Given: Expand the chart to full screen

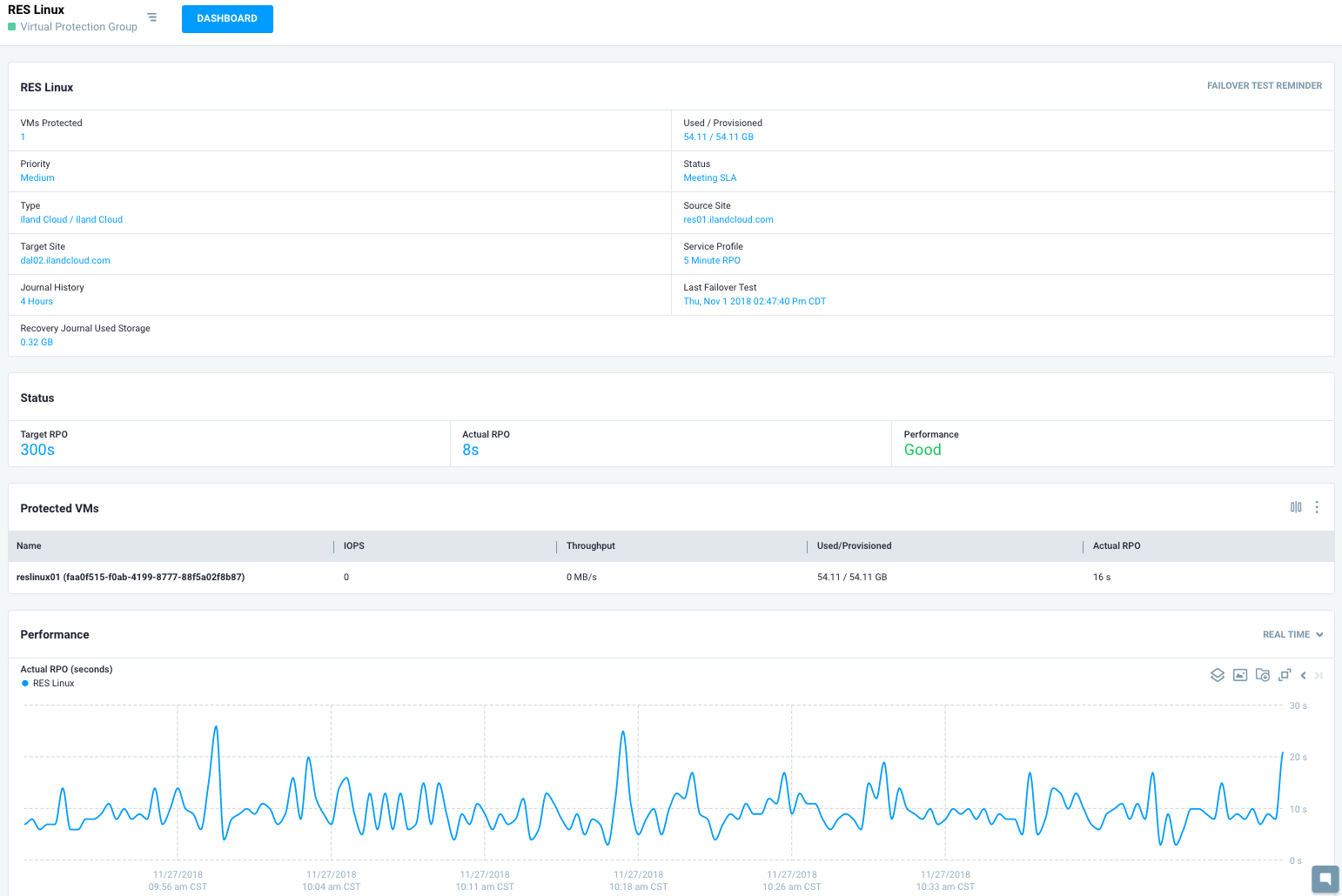Looking at the screenshot, I should tap(1285, 674).
